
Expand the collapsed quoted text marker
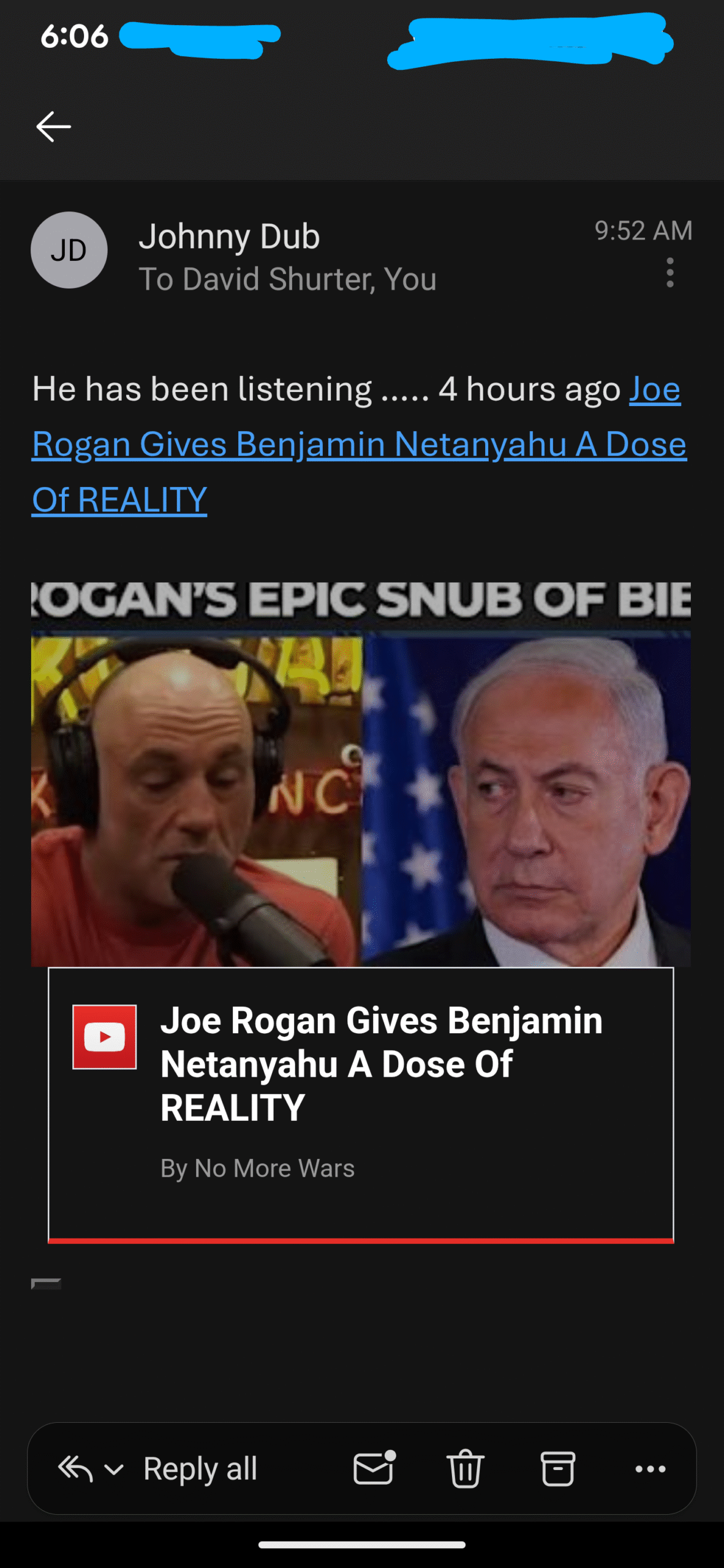point(46,1283)
